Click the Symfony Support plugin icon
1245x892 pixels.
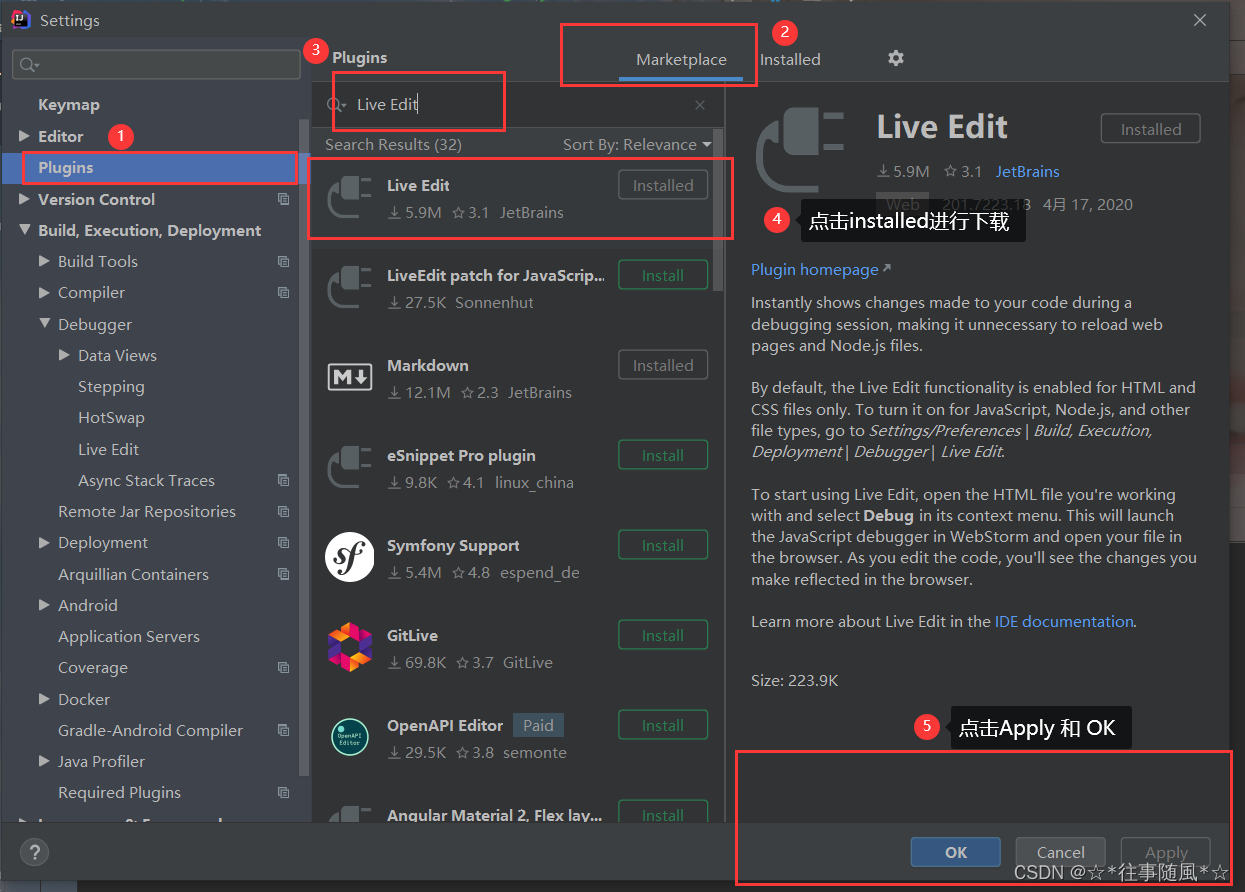tap(350, 555)
